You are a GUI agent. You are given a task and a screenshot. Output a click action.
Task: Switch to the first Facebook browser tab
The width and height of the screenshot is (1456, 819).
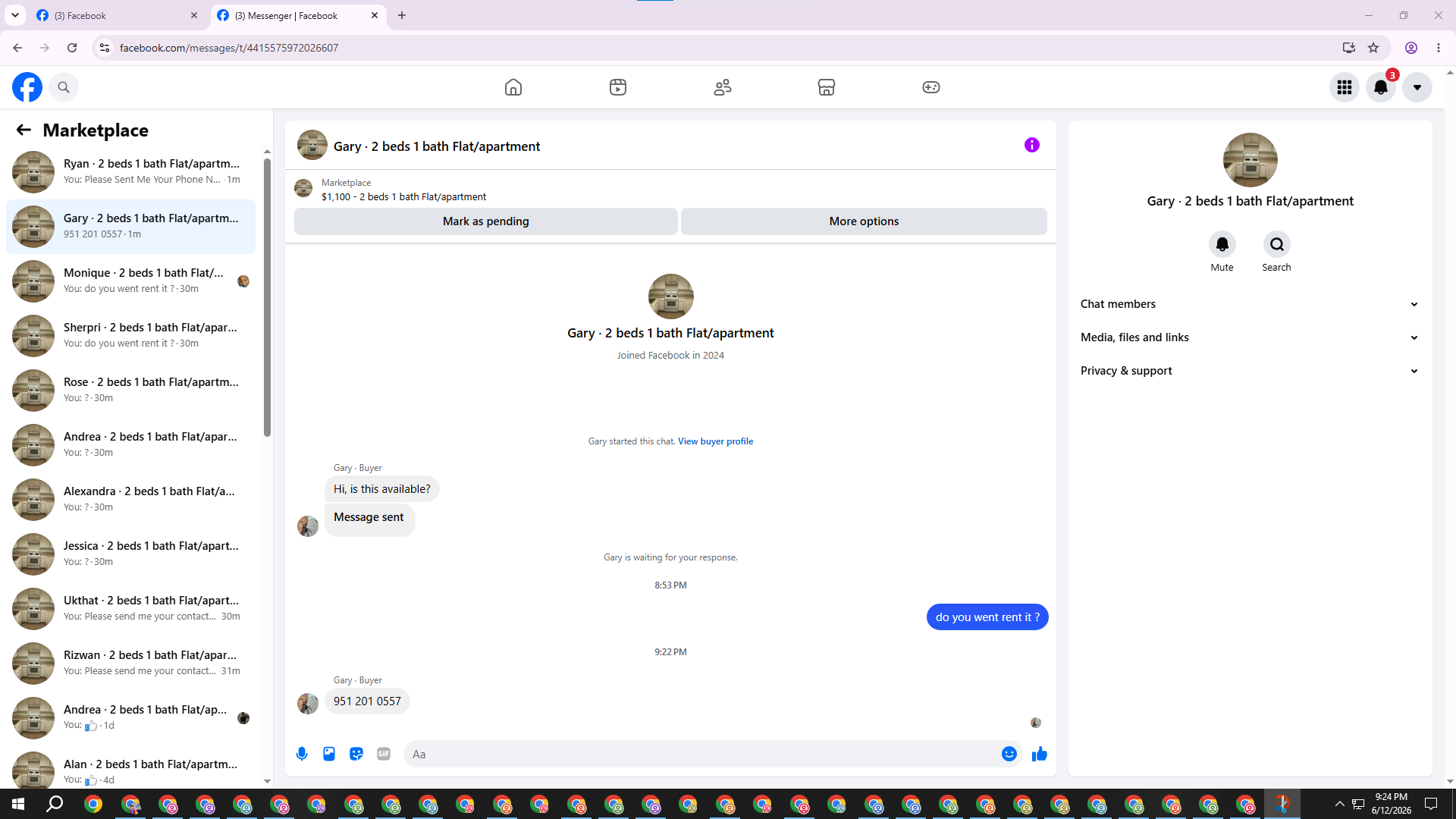(x=117, y=15)
